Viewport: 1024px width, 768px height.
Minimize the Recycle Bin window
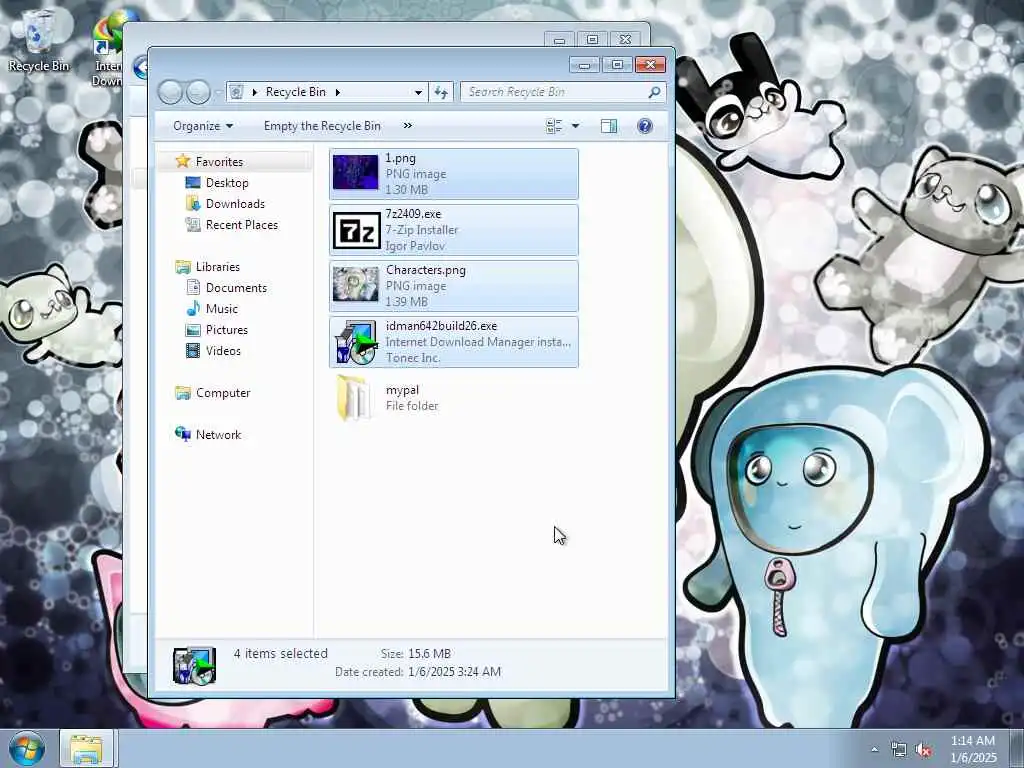tap(584, 65)
